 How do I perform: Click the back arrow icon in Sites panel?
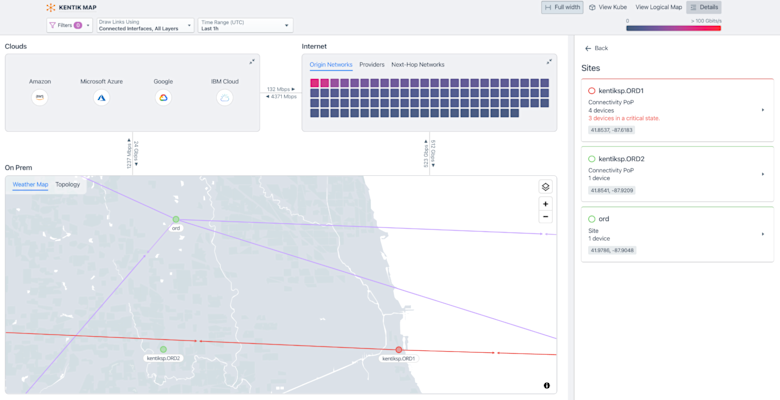588,48
